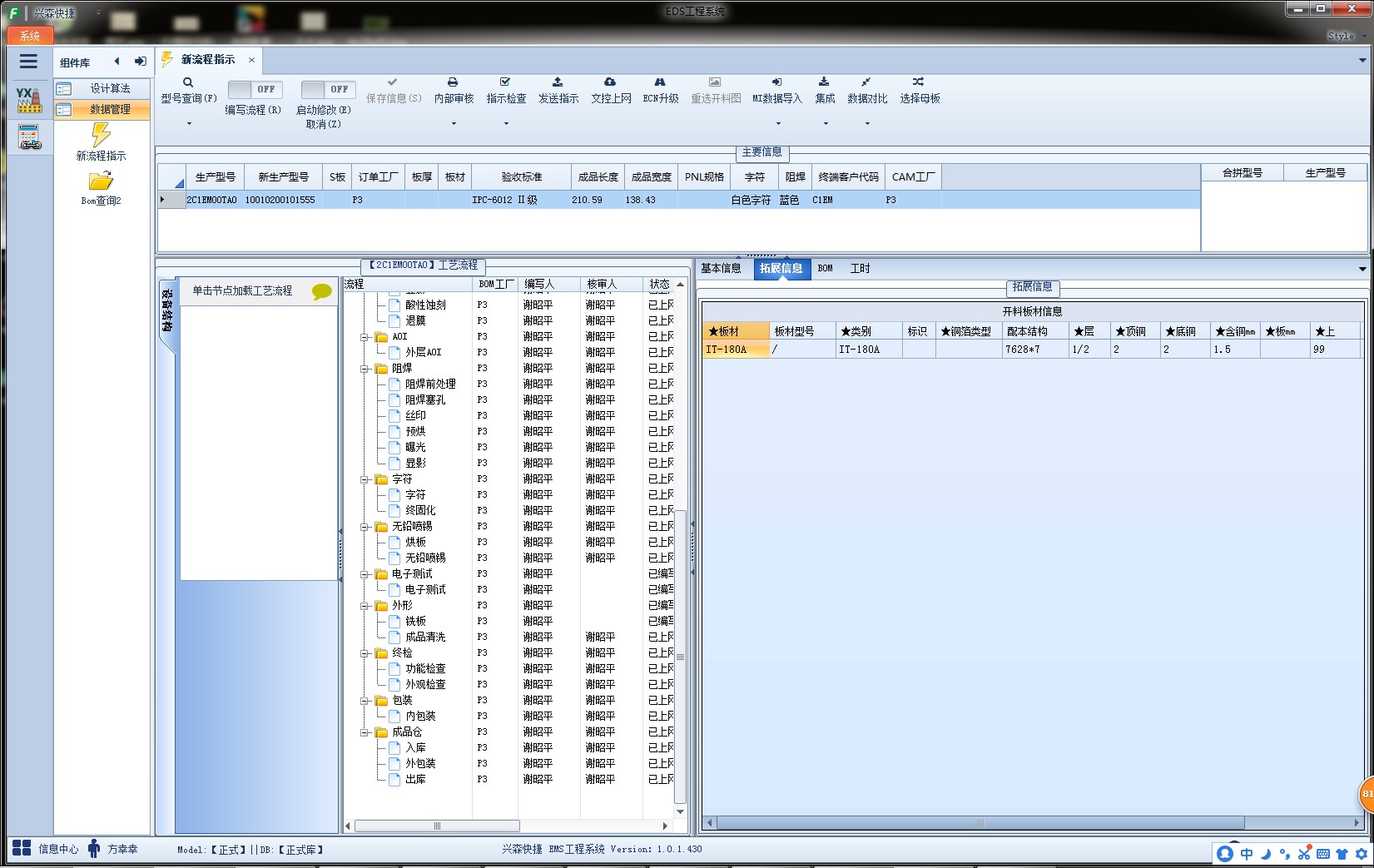Collapse the 无铅喷锡 tree node
This screenshot has width=1374, height=868.
pos(365,527)
